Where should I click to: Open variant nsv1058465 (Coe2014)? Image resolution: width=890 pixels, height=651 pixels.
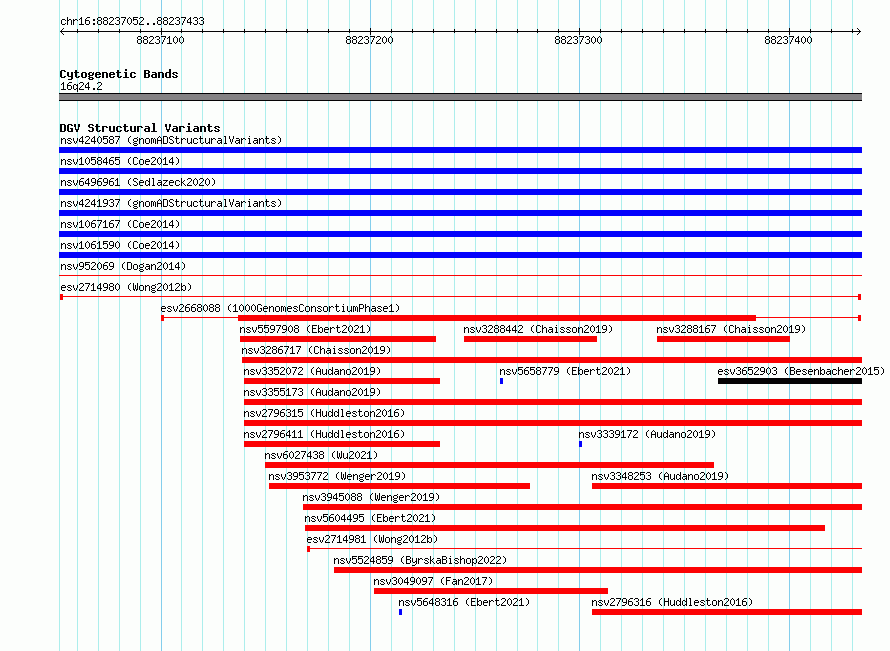click(x=120, y=161)
